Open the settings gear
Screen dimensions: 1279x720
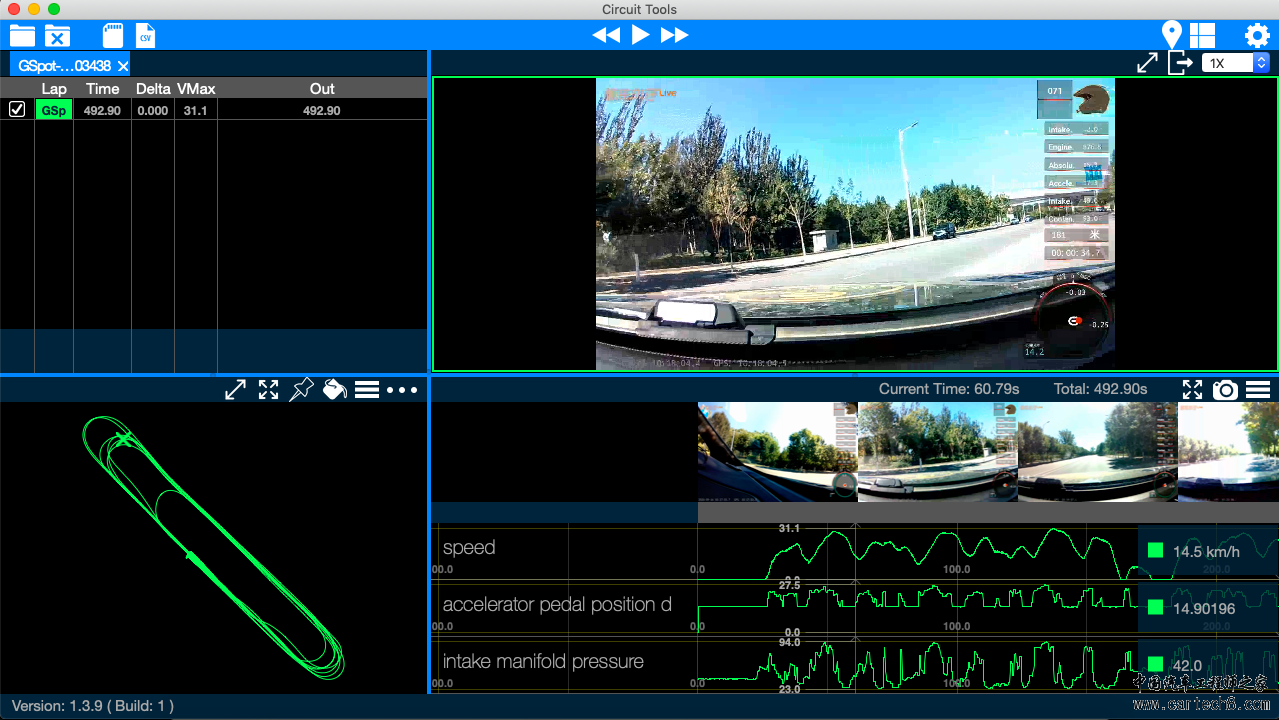tap(1257, 35)
